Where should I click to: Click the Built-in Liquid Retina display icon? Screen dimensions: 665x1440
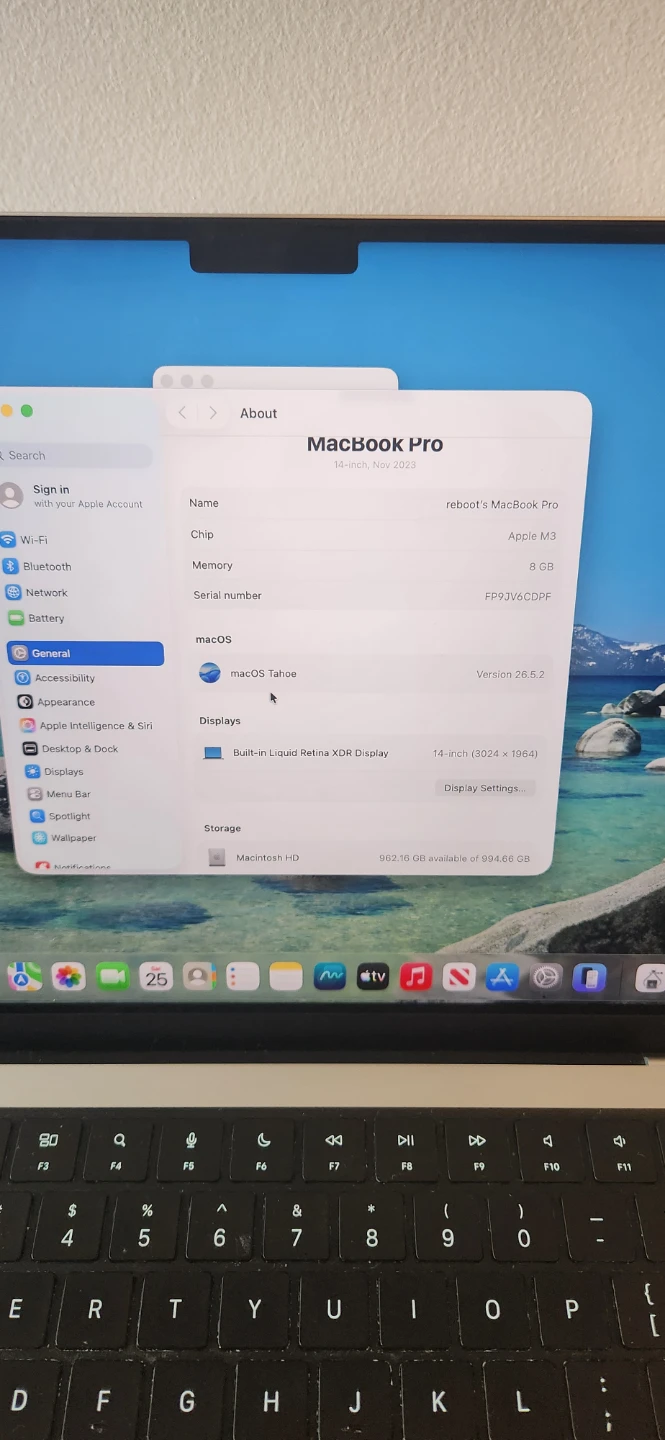click(x=213, y=753)
